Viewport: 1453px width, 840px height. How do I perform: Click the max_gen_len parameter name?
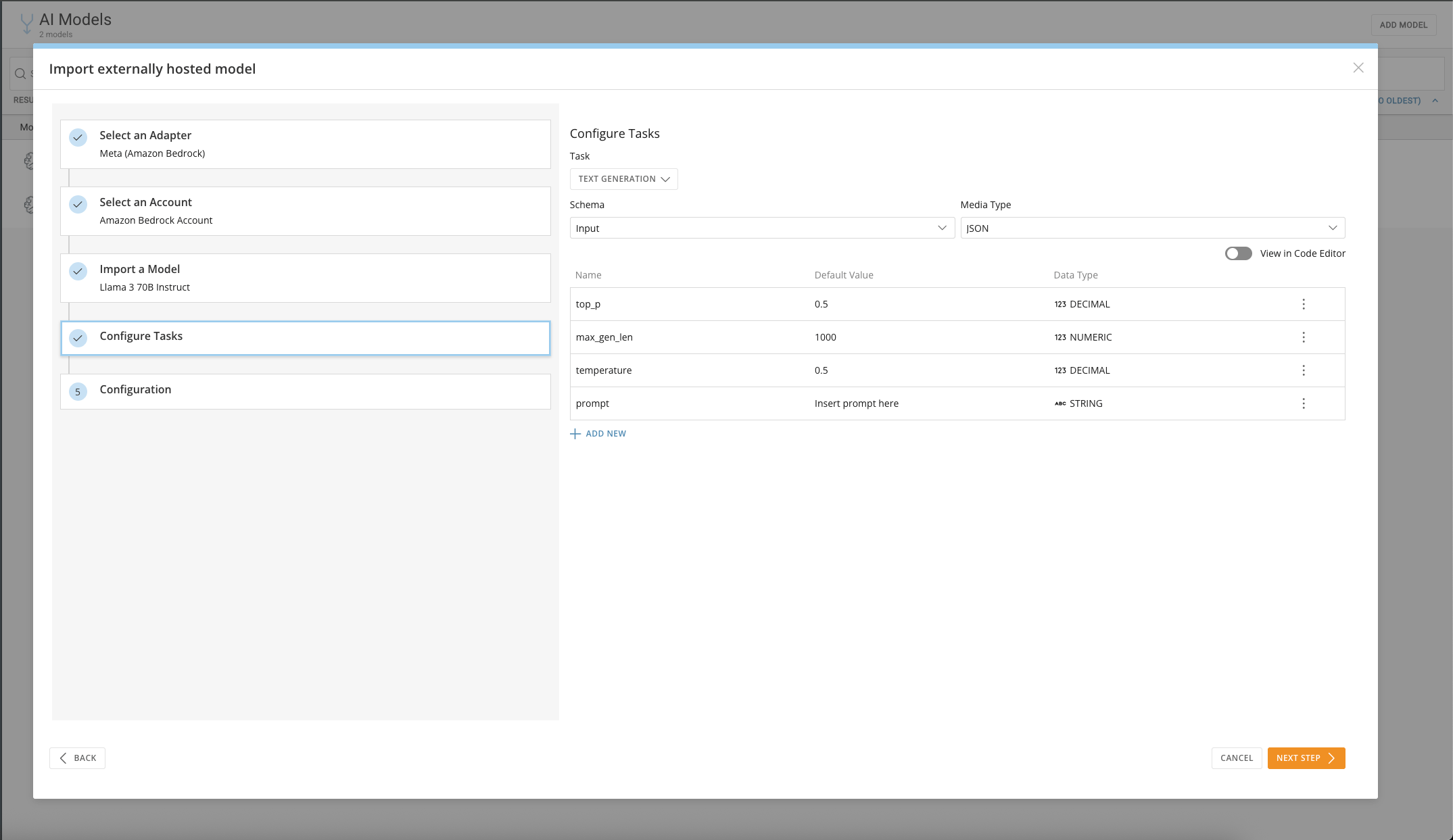tap(604, 337)
